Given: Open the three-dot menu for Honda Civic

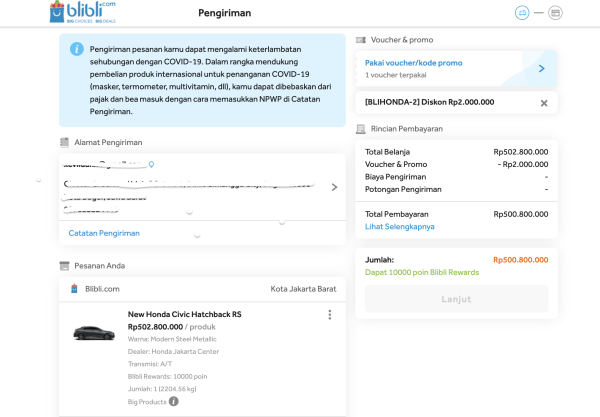Looking at the screenshot, I should [329, 314].
